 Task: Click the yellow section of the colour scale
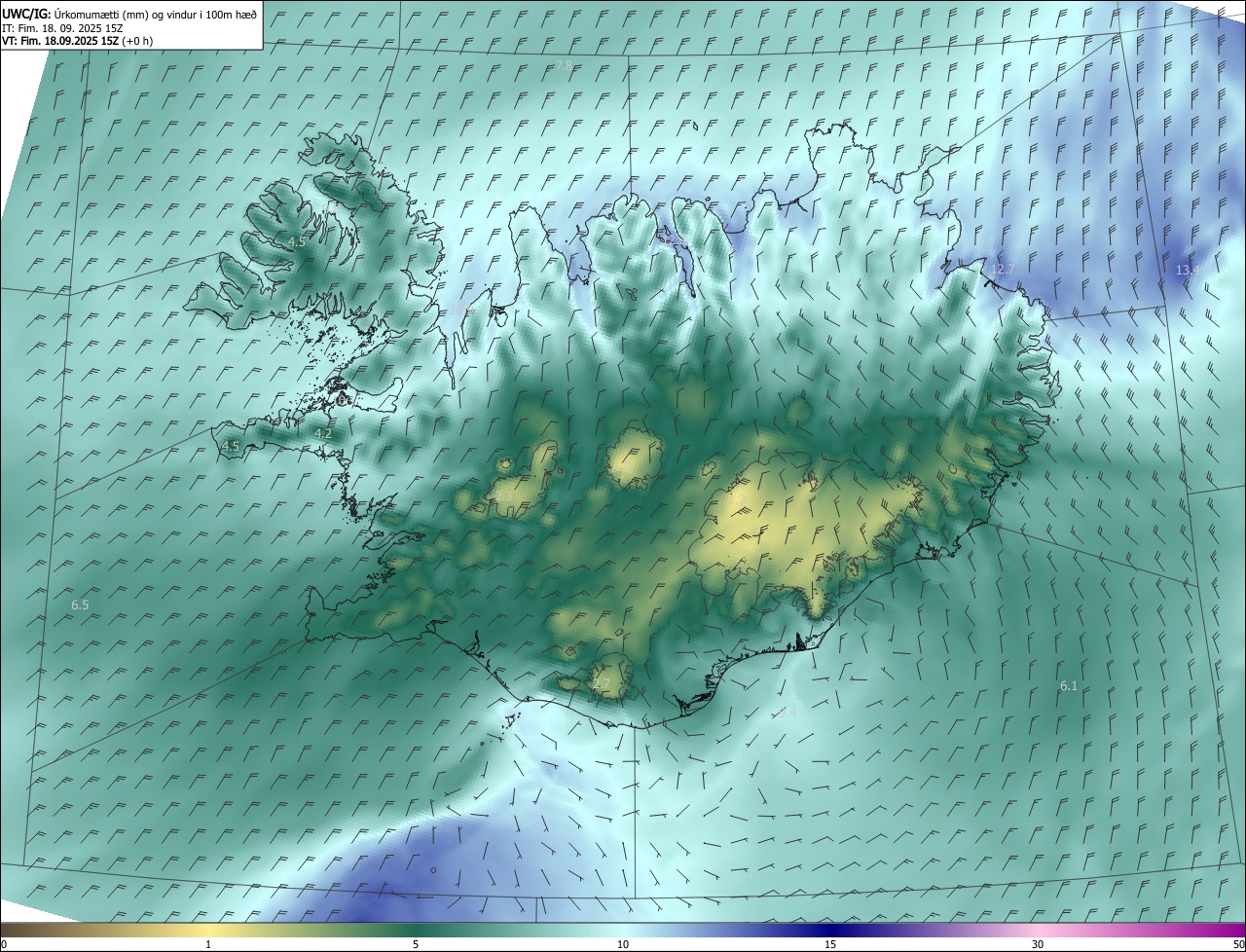coord(208,929)
